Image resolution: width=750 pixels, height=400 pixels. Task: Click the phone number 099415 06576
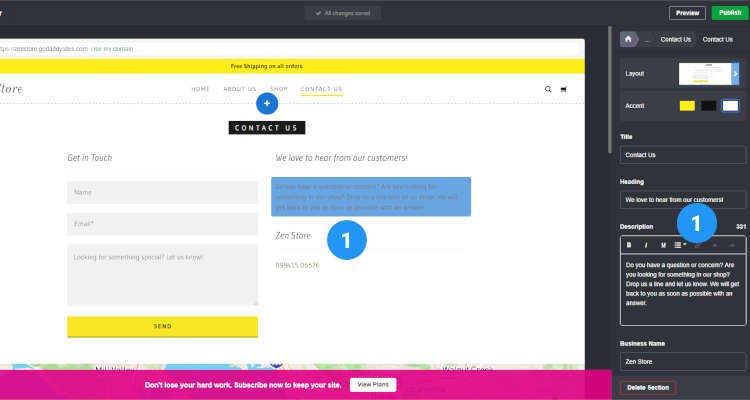point(298,265)
